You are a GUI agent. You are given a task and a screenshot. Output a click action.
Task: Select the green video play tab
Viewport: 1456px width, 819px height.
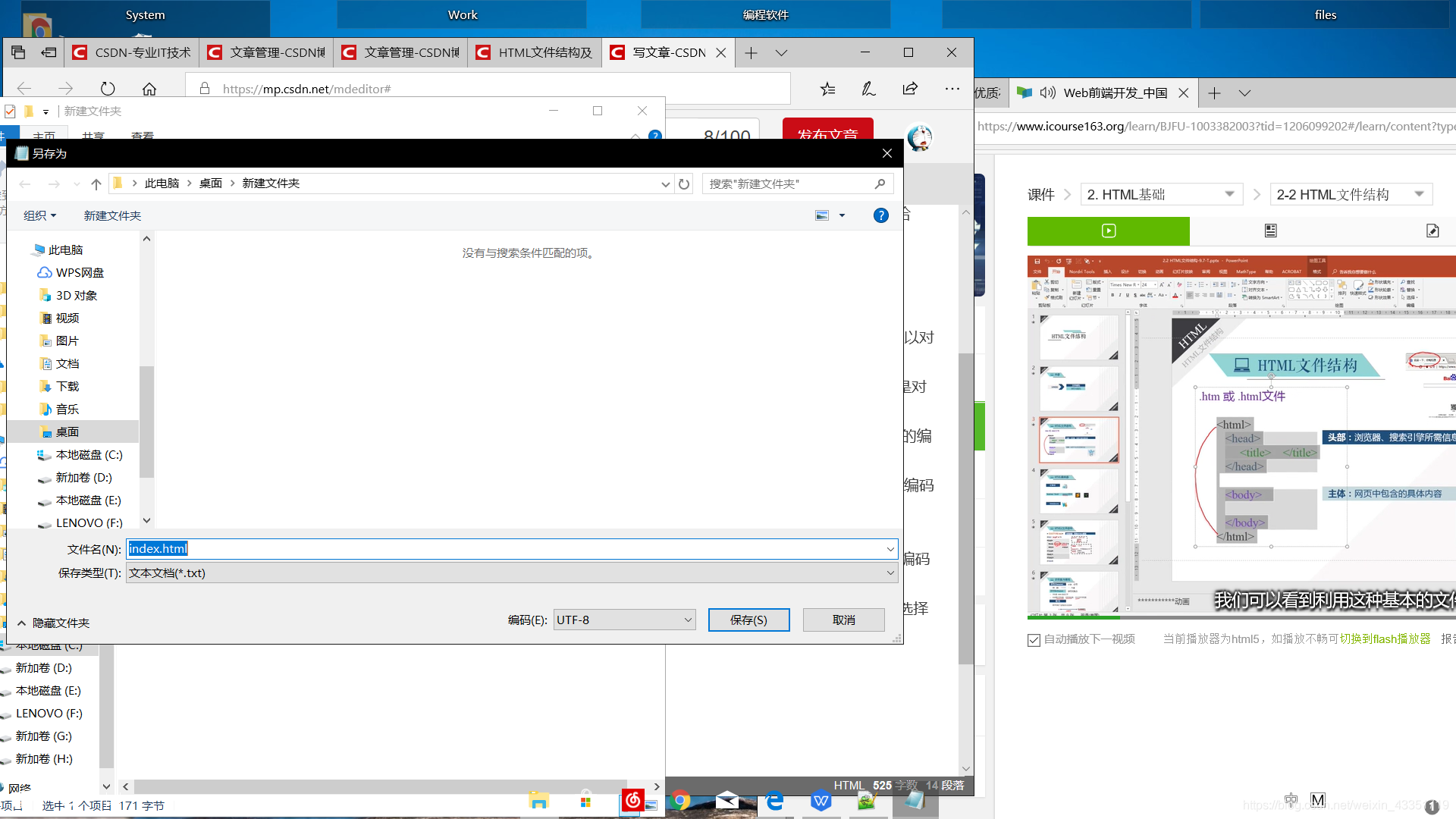[x=1109, y=231]
